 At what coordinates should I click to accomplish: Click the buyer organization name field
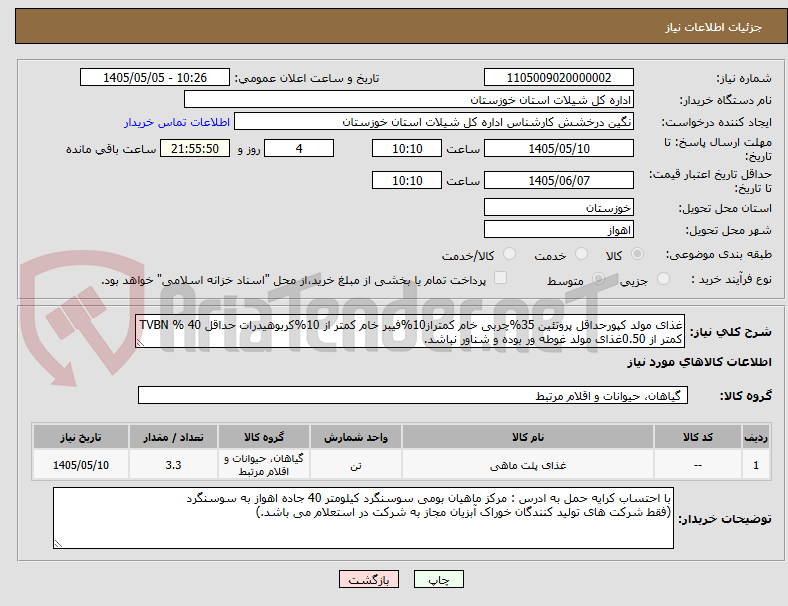409,99
